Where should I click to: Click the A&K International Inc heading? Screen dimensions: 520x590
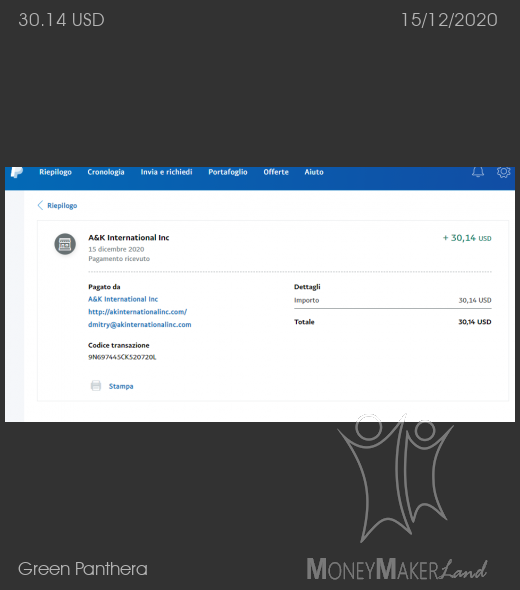[129, 237]
